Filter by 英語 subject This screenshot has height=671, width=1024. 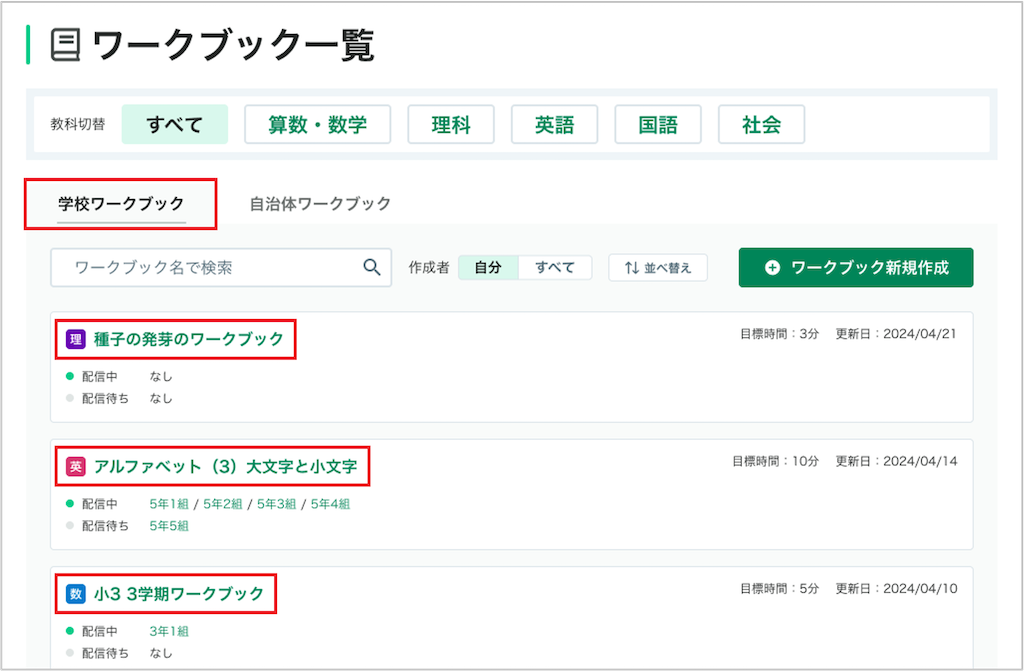coord(554,124)
